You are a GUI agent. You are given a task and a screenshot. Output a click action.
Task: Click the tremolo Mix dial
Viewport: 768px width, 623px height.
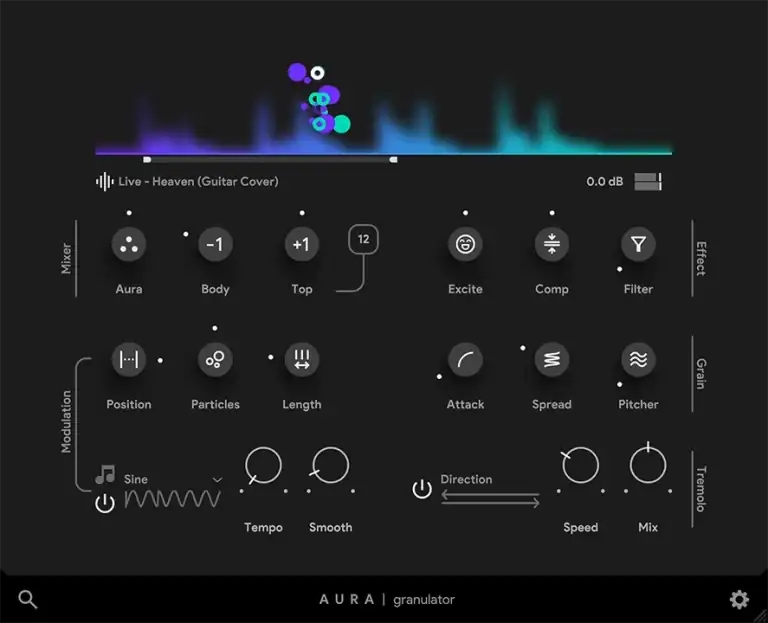[648, 464]
